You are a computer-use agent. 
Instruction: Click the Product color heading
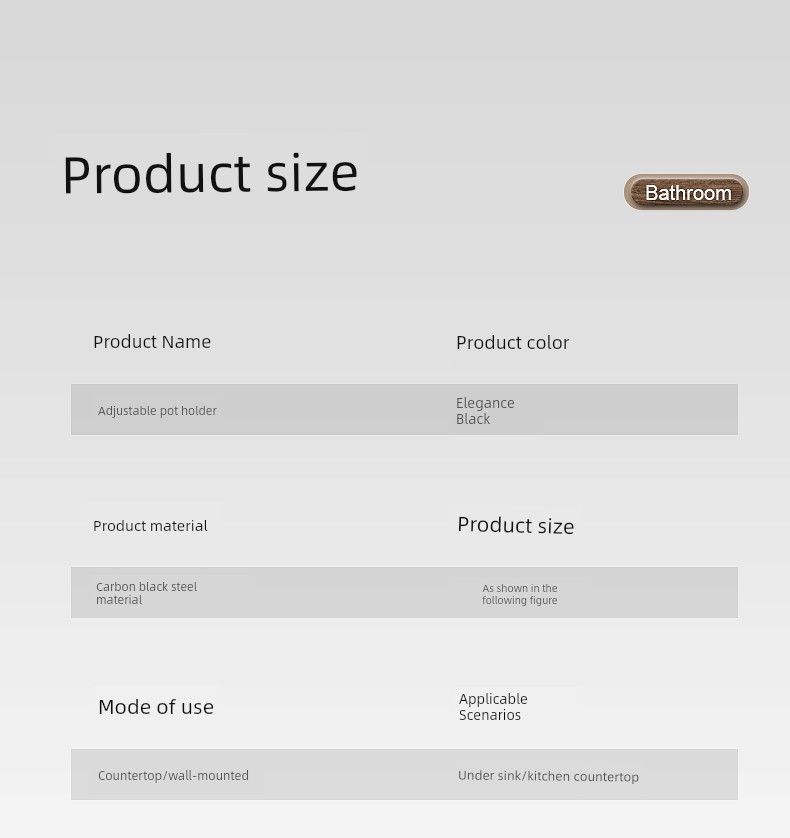click(x=513, y=343)
